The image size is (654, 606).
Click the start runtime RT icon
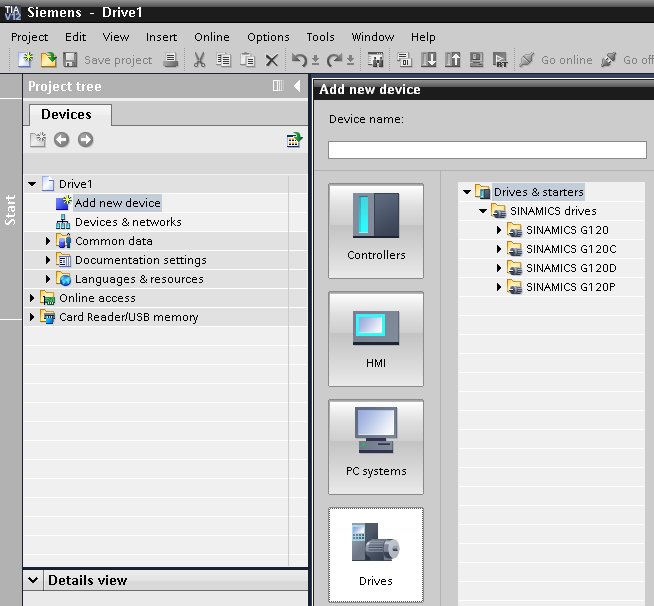(x=500, y=60)
